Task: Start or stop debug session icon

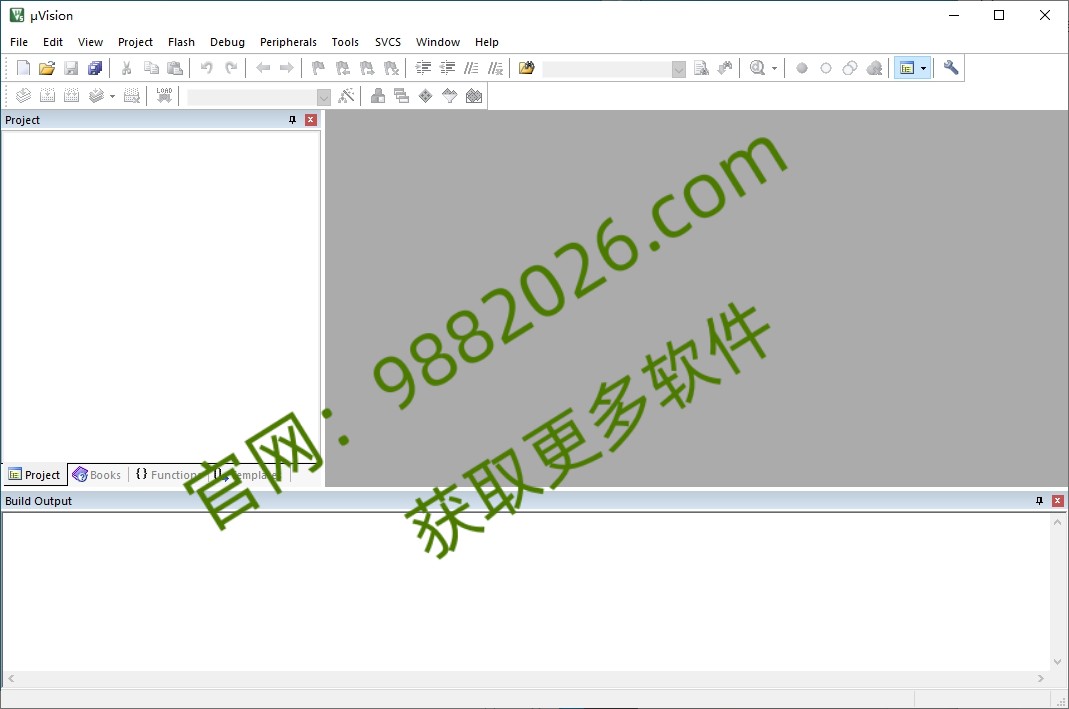Action: click(757, 68)
